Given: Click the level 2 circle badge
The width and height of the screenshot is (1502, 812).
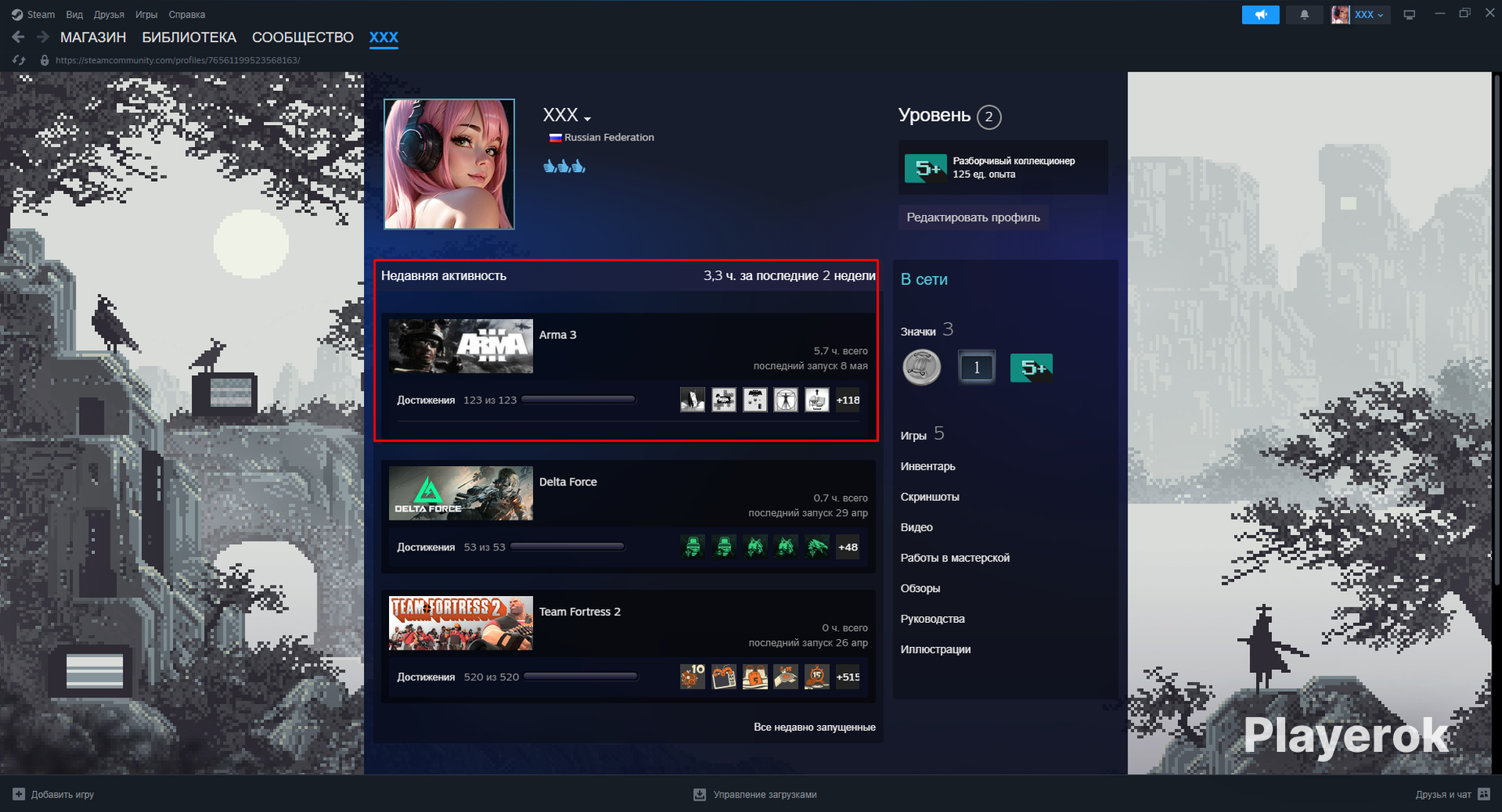Looking at the screenshot, I should [989, 117].
